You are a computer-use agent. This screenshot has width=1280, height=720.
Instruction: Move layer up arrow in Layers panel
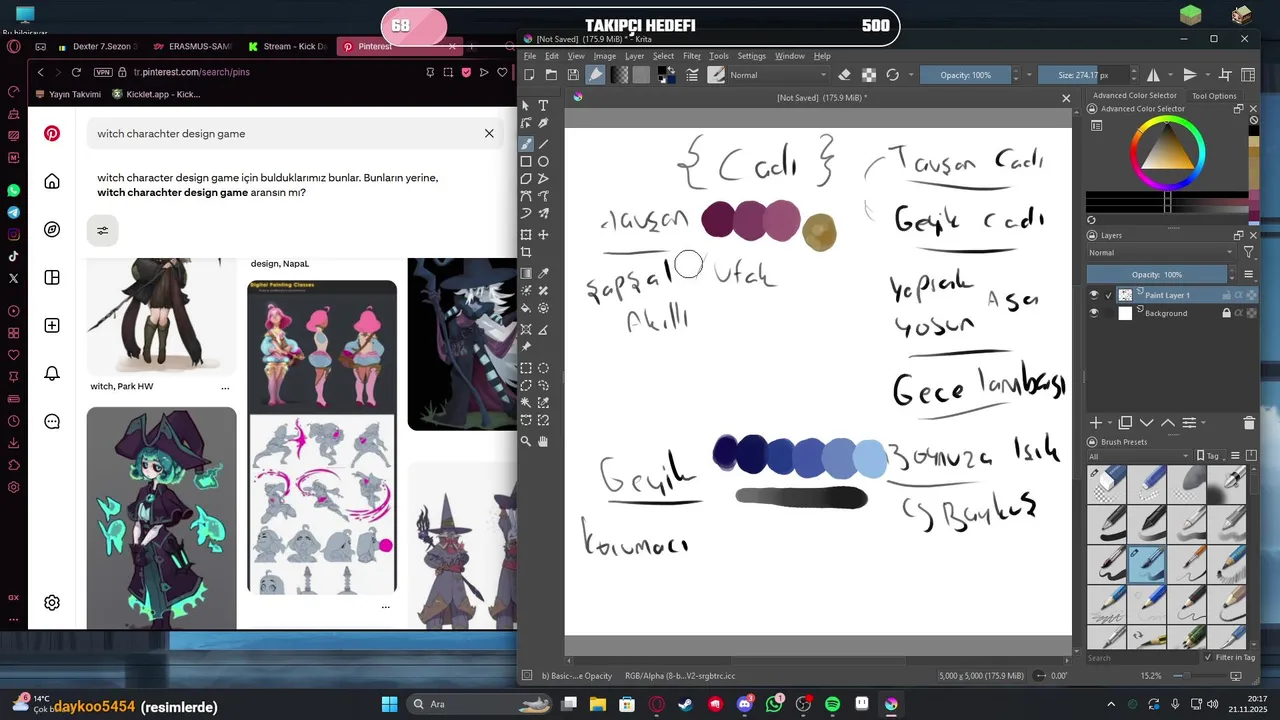point(1167,423)
